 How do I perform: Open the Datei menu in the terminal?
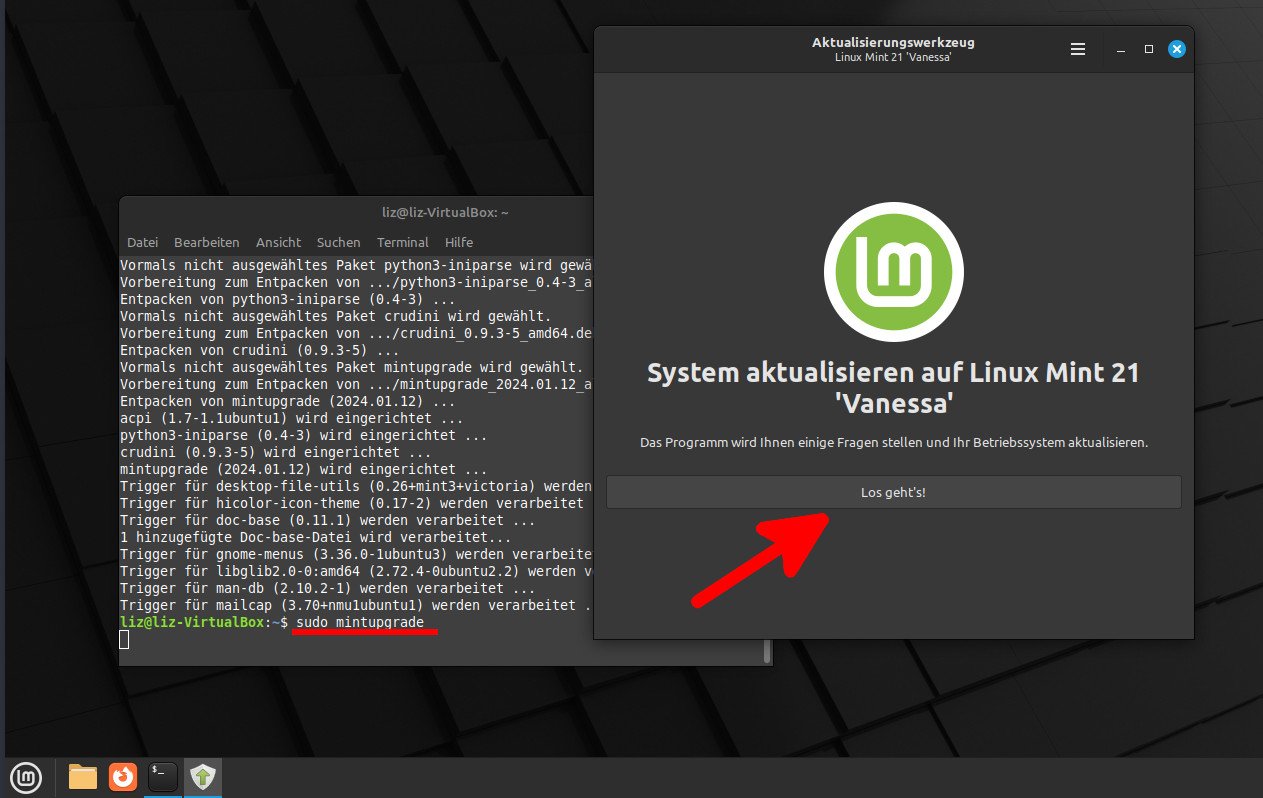[142, 242]
